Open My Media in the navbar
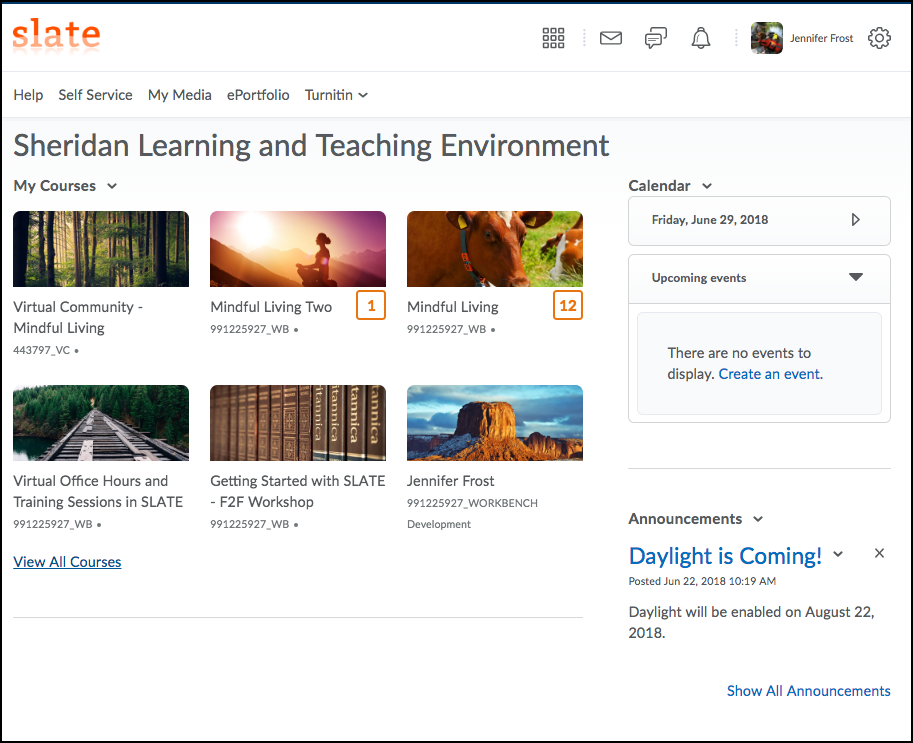The height and width of the screenshot is (743, 913). [x=179, y=95]
